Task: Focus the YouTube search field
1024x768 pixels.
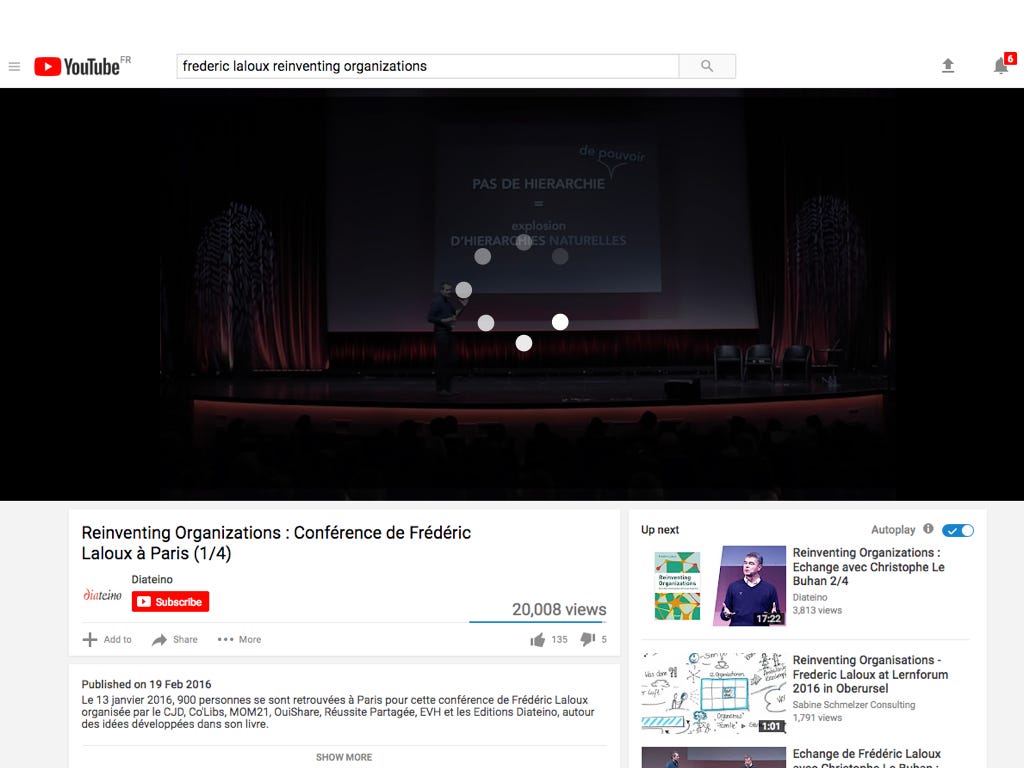Action: coord(428,66)
